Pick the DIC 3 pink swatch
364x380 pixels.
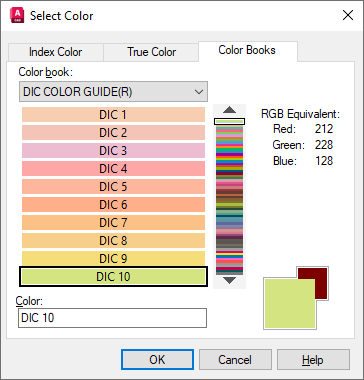[113, 151]
